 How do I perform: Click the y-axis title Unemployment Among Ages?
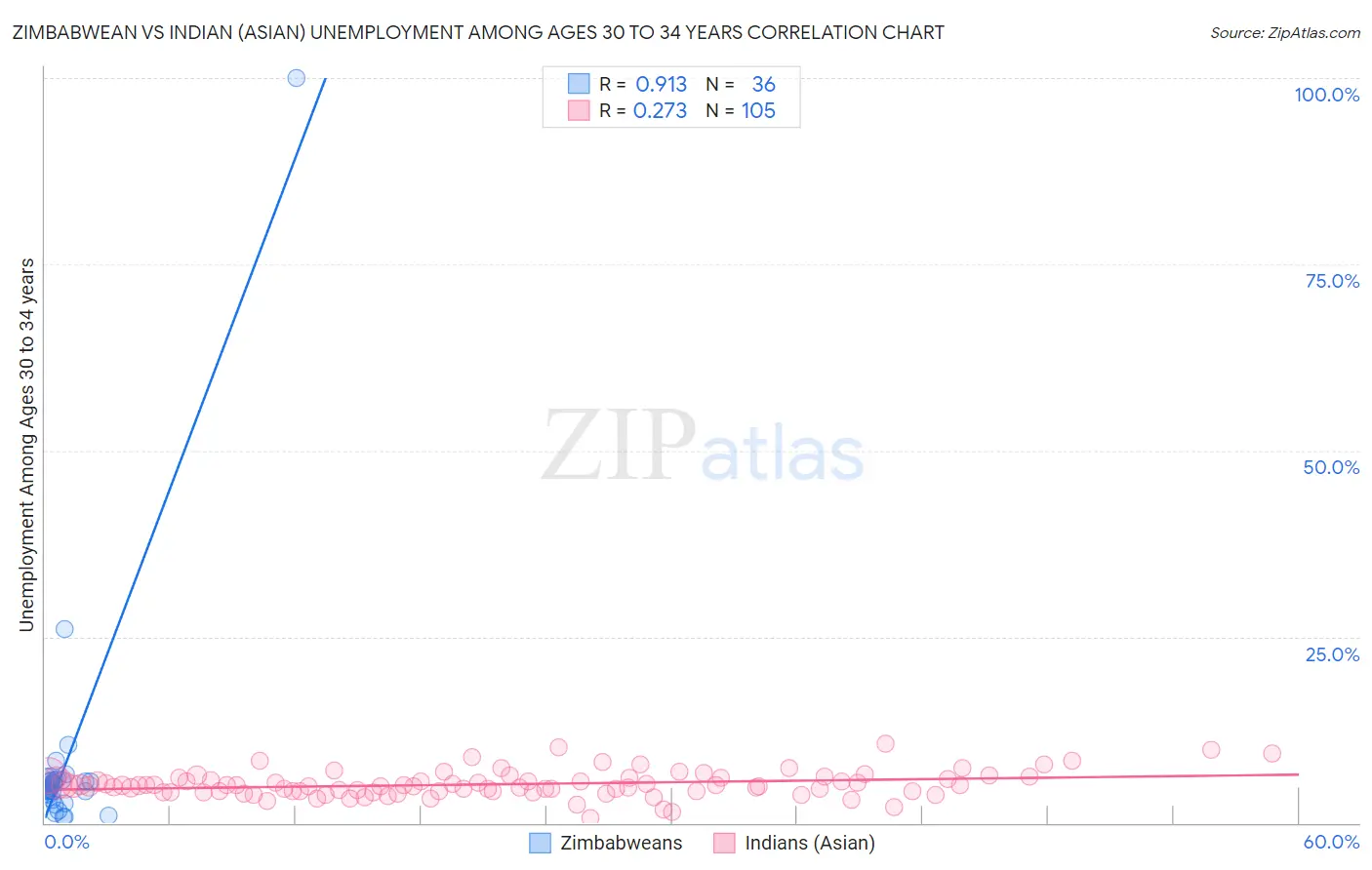coord(26,445)
